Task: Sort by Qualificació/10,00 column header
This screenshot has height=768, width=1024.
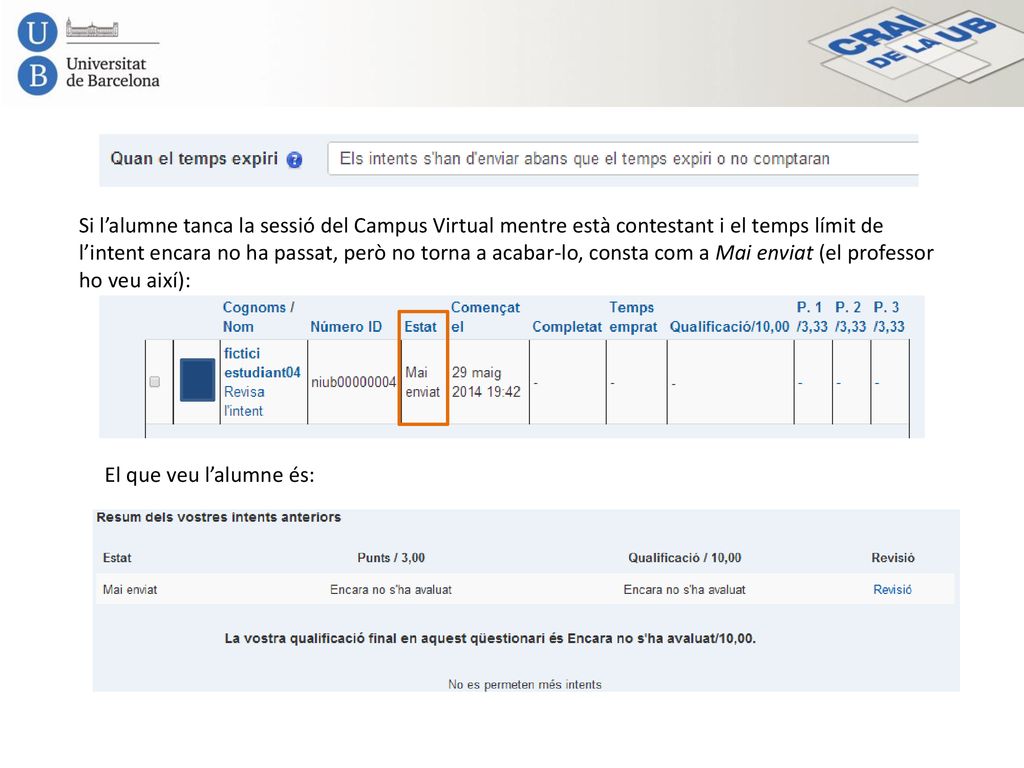Action: coord(729,327)
